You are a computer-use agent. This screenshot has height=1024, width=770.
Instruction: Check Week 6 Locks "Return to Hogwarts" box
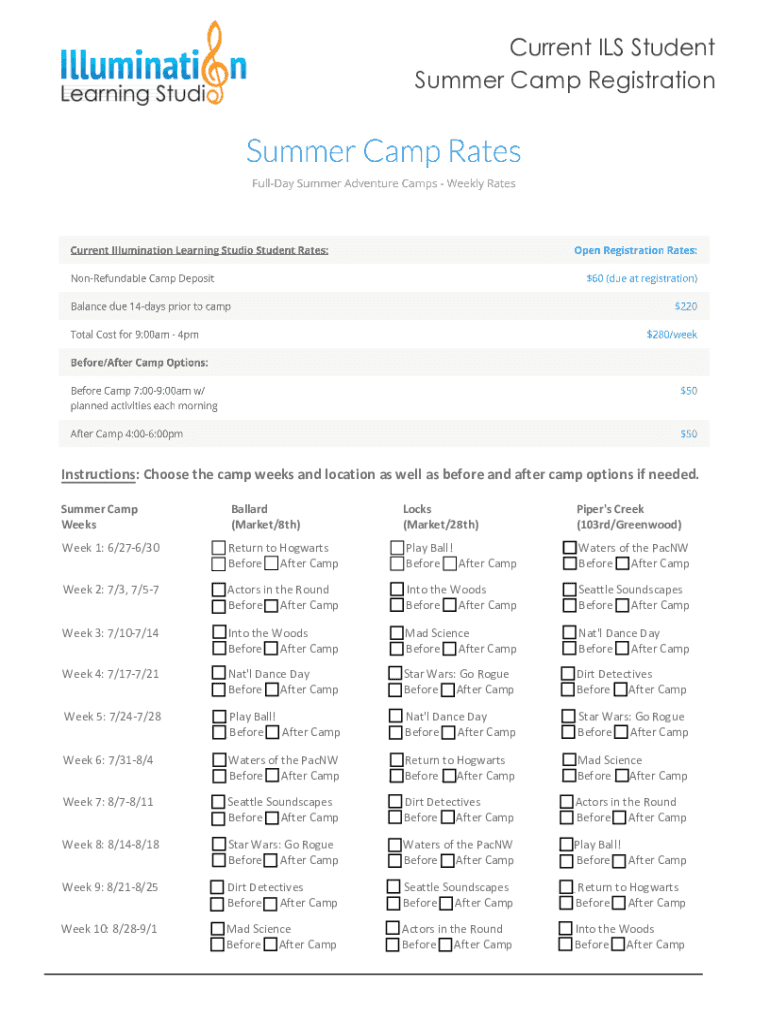coord(395,760)
